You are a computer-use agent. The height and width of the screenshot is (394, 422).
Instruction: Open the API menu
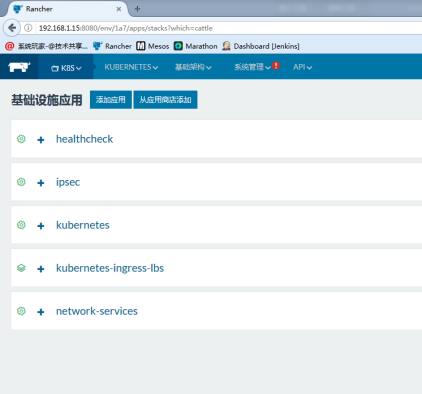302,67
